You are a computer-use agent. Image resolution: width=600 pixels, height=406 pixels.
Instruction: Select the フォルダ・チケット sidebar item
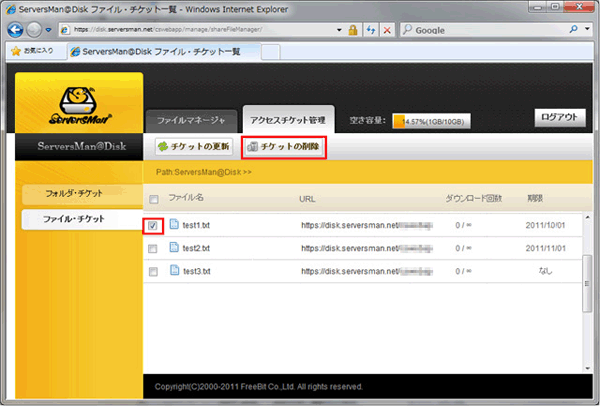pos(74,191)
